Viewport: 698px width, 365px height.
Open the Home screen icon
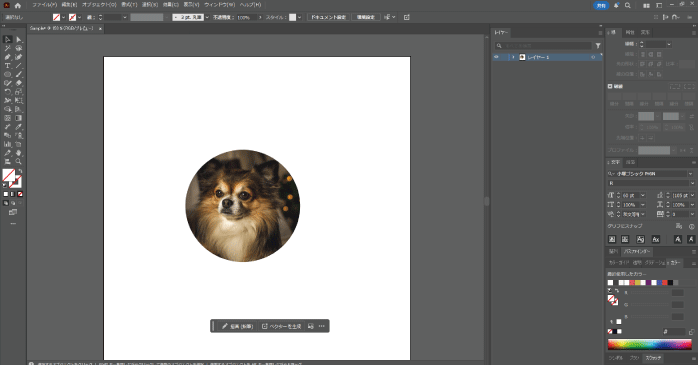(18, 5)
